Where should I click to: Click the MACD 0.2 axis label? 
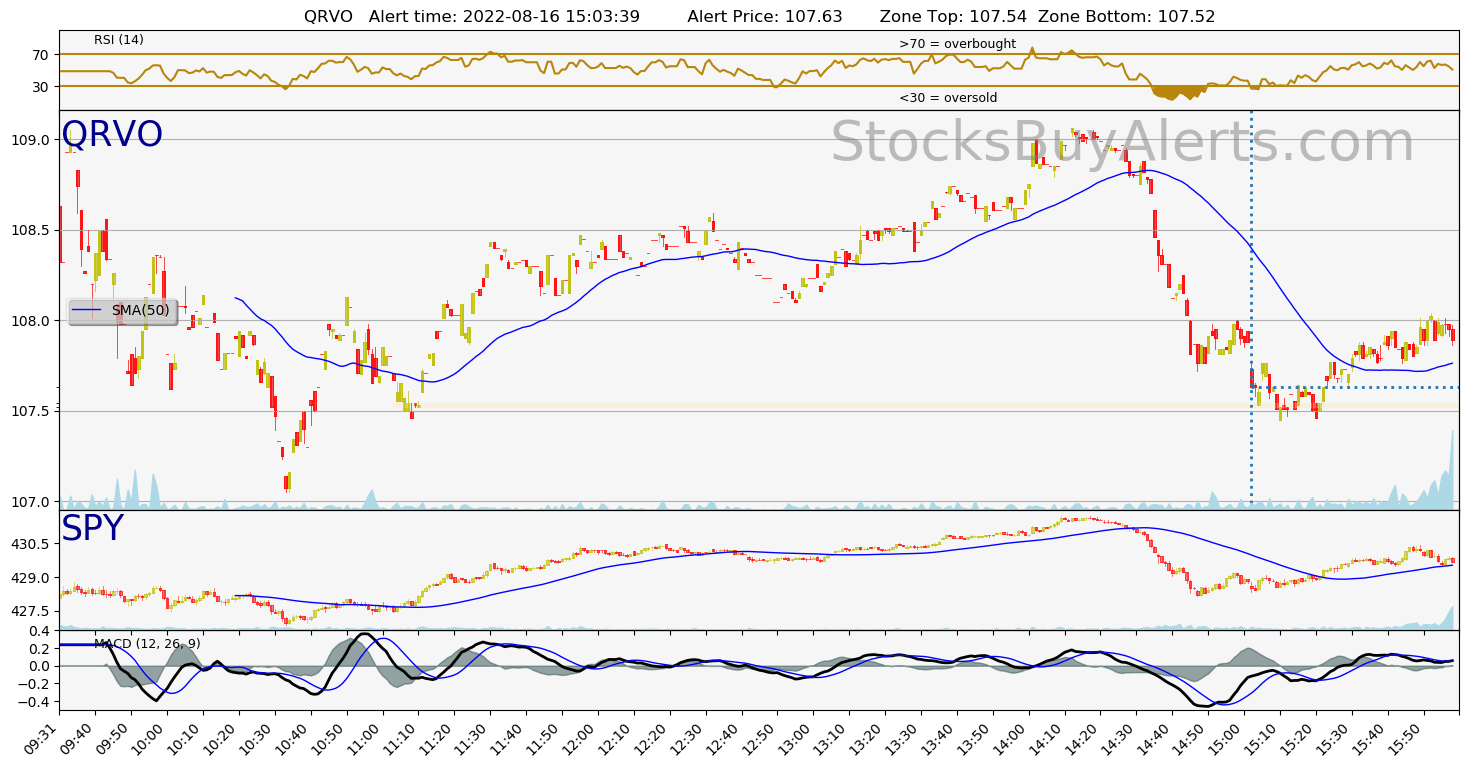coord(40,648)
